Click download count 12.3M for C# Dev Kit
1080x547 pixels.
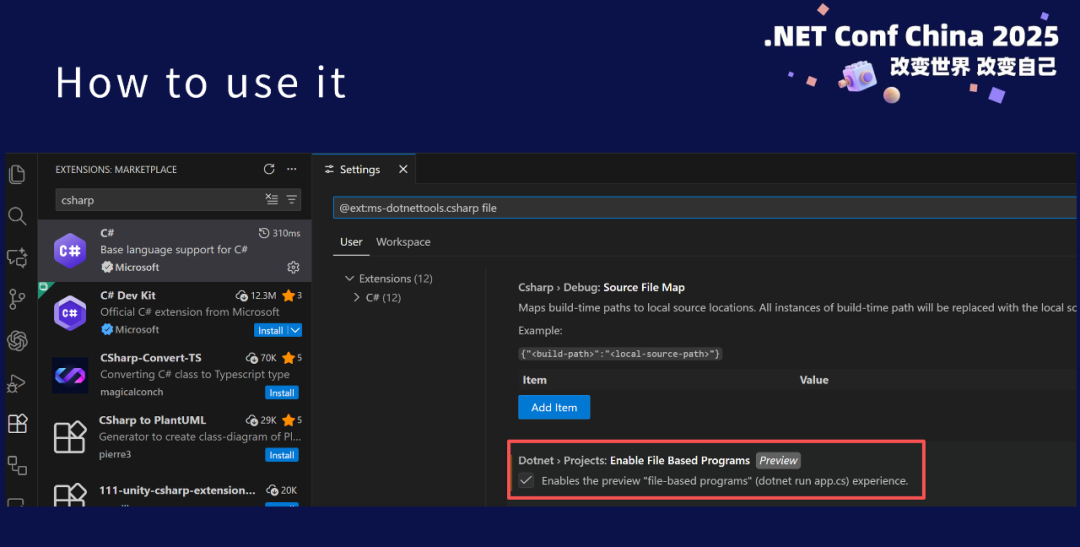tap(256, 296)
